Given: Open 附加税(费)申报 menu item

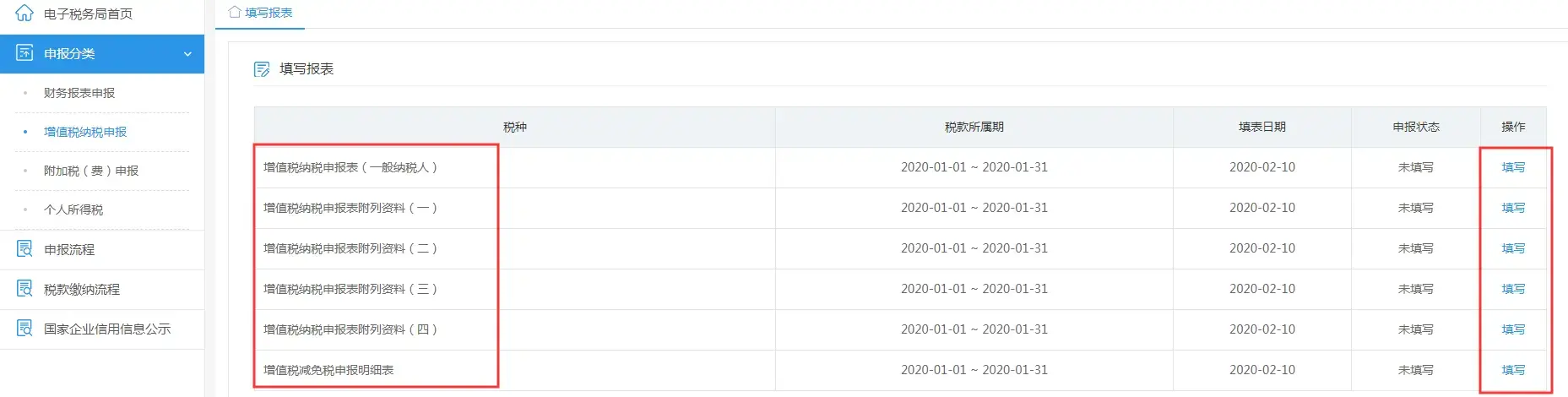Looking at the screenshot, I should (x=91, y=171).
